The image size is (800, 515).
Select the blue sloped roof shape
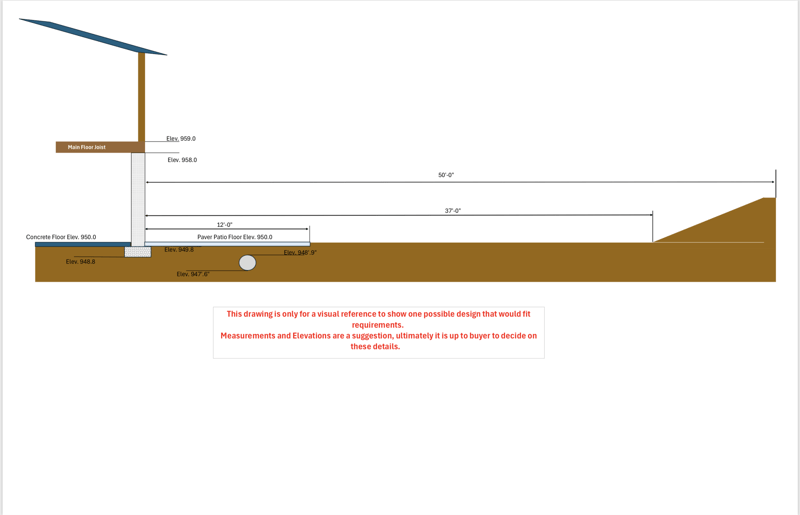pos(93,37)
